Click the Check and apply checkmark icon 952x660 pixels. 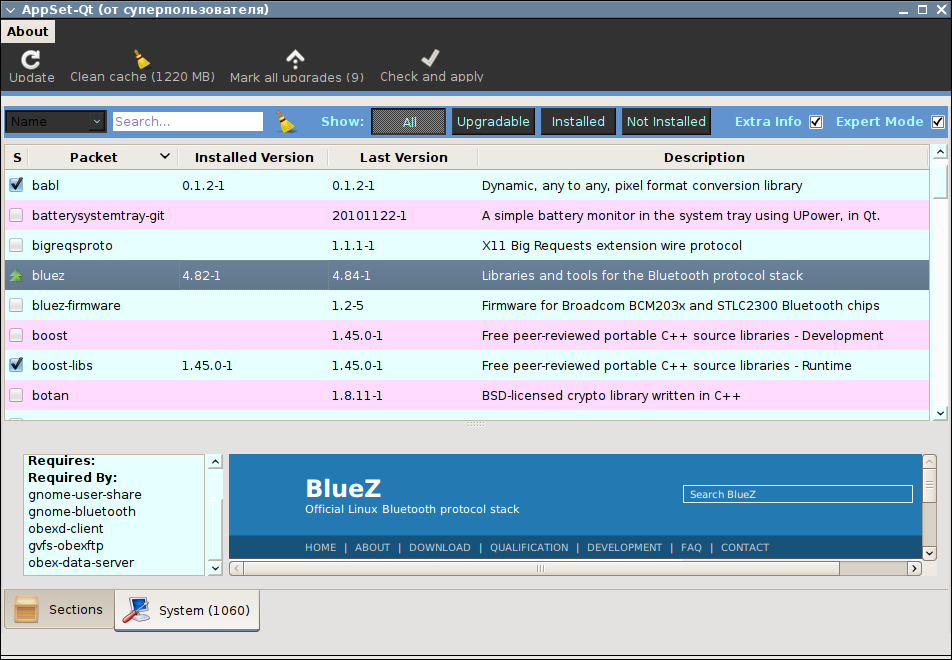[430, 58]
